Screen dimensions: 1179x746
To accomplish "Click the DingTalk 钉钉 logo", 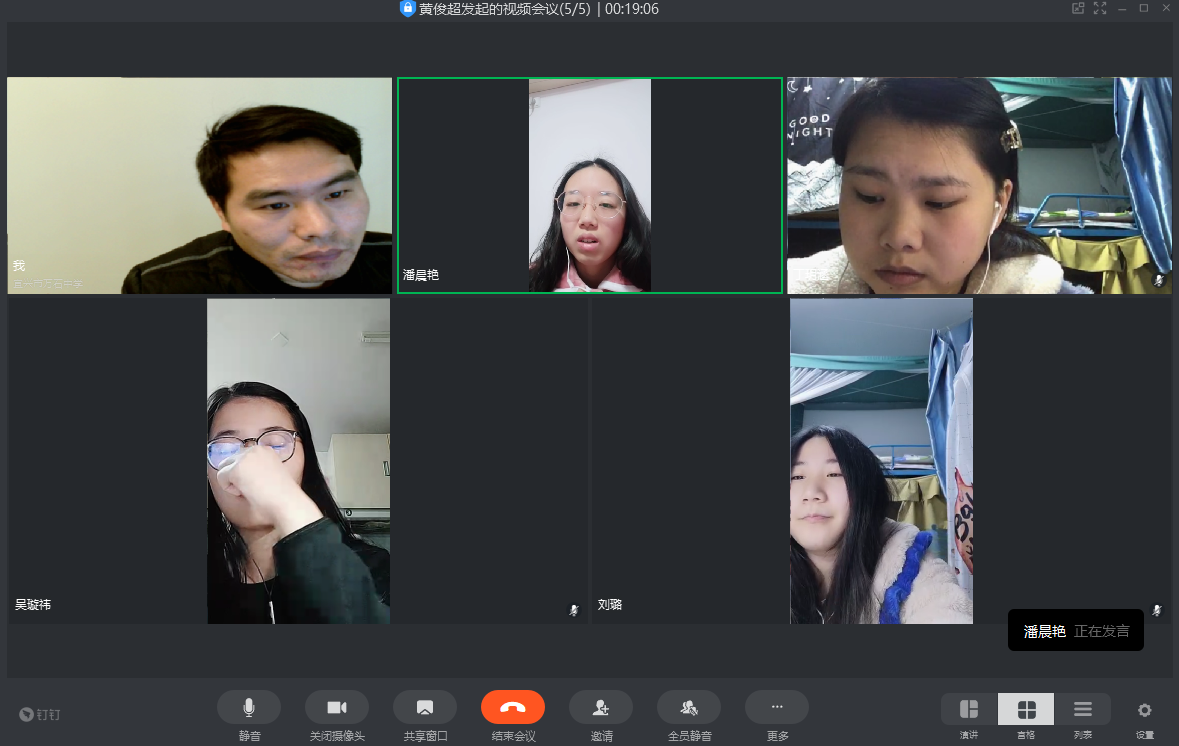I will click(40, 714).
